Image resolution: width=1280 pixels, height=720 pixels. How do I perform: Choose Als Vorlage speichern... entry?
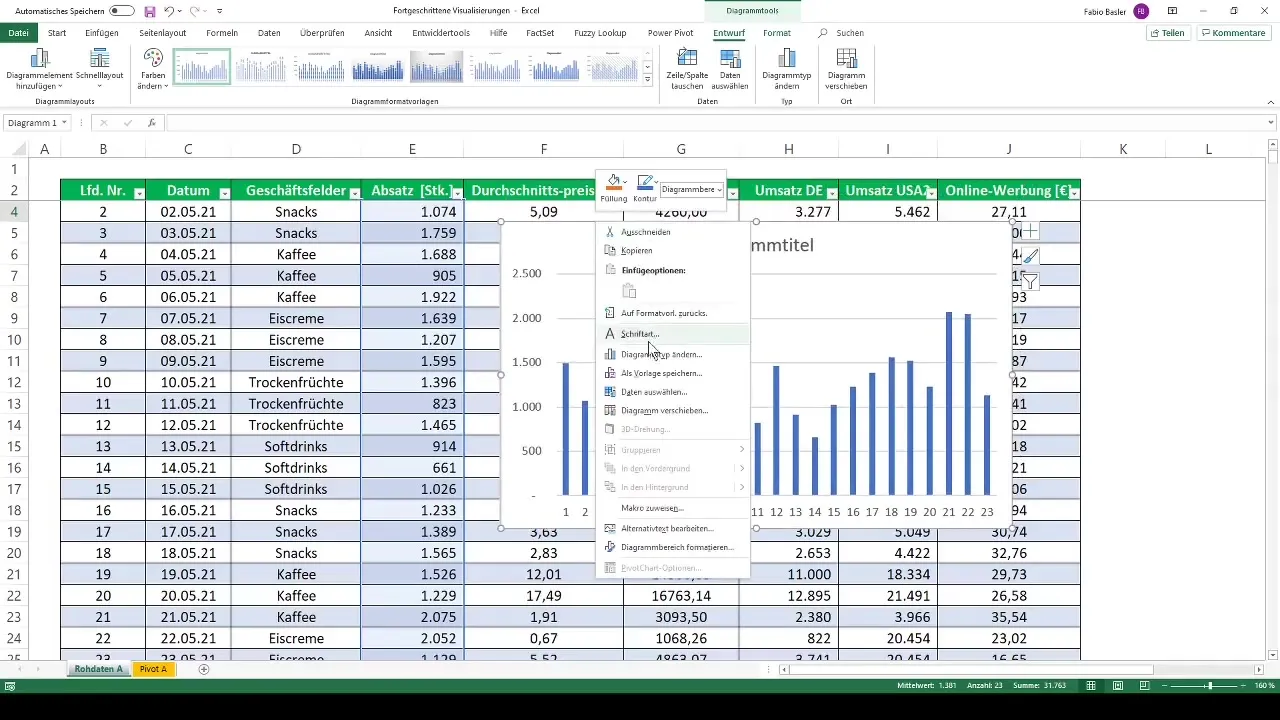pos(672,373)
